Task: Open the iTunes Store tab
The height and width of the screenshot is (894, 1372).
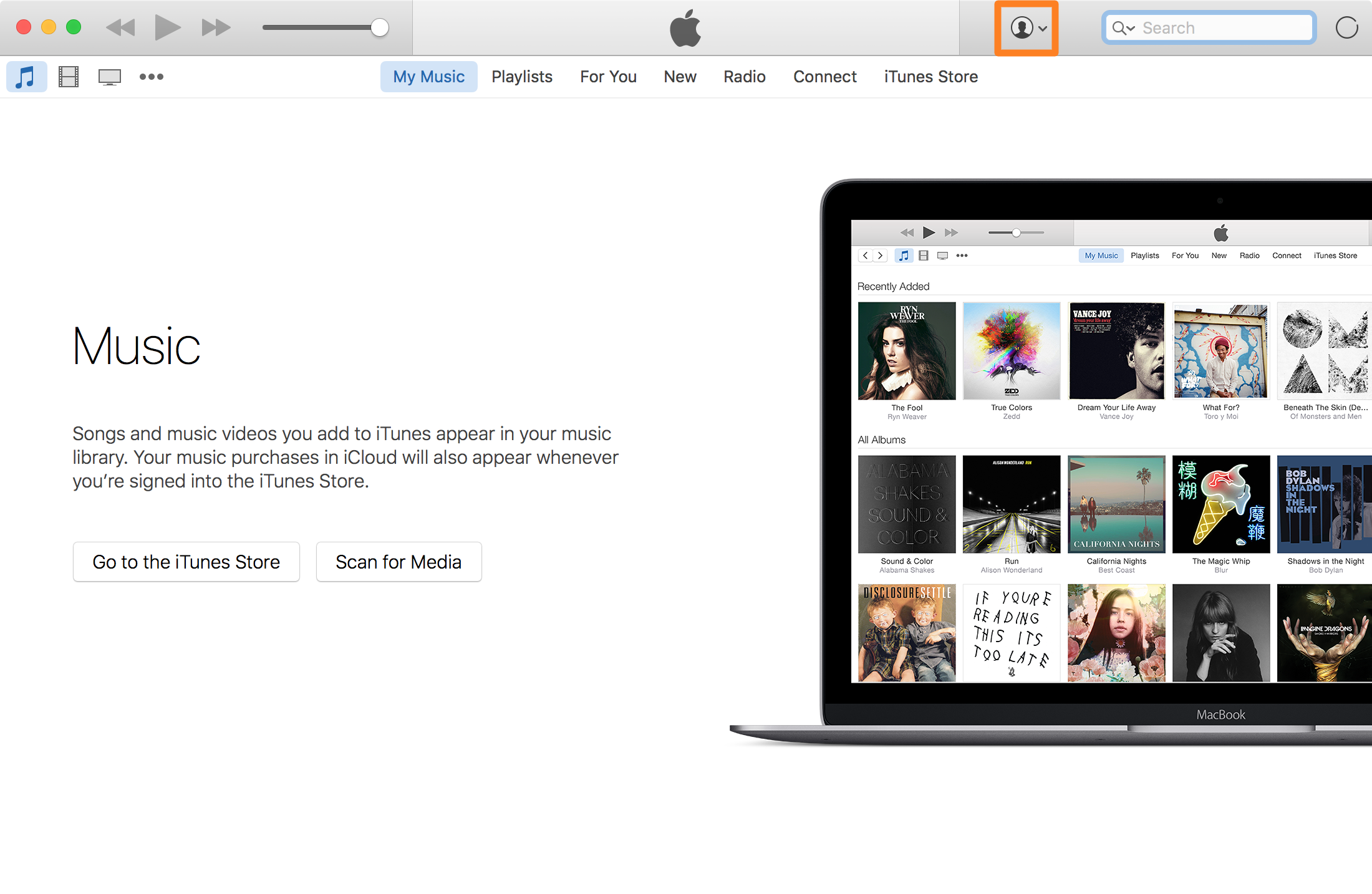Action: coord(930,77)
